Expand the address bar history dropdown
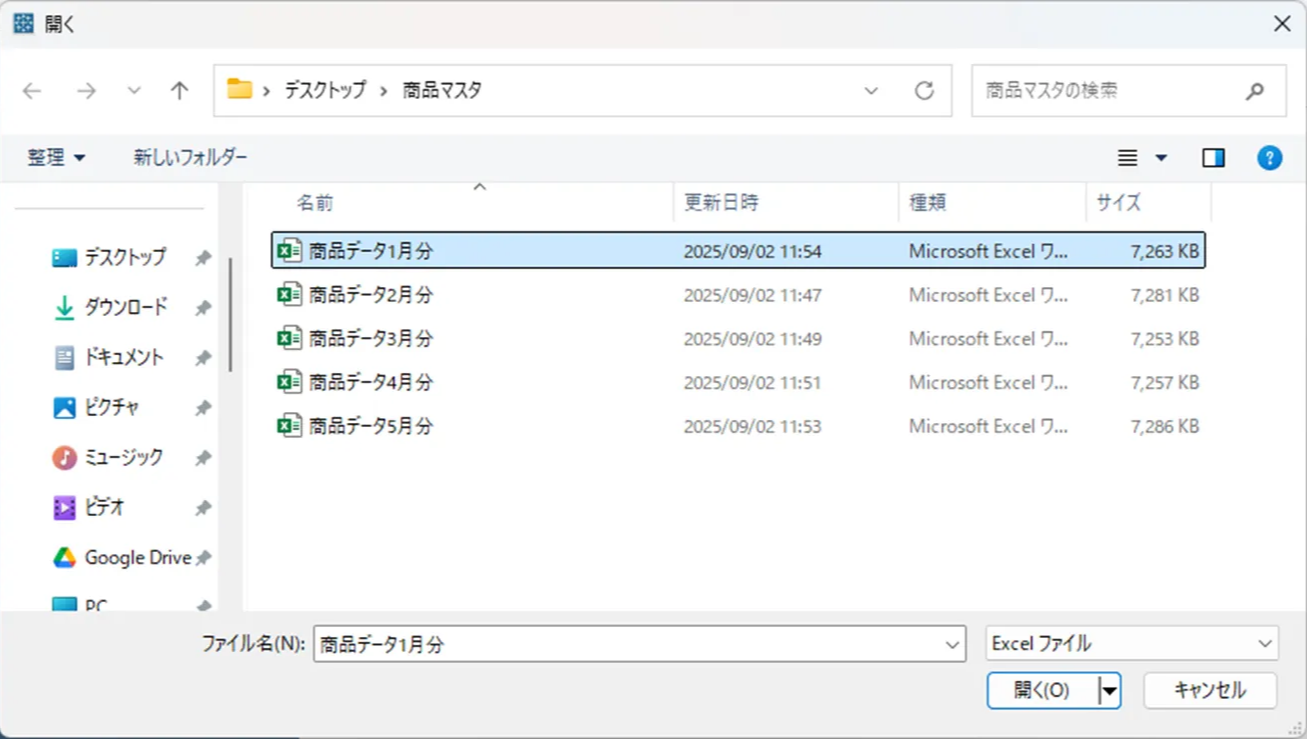 871,91
